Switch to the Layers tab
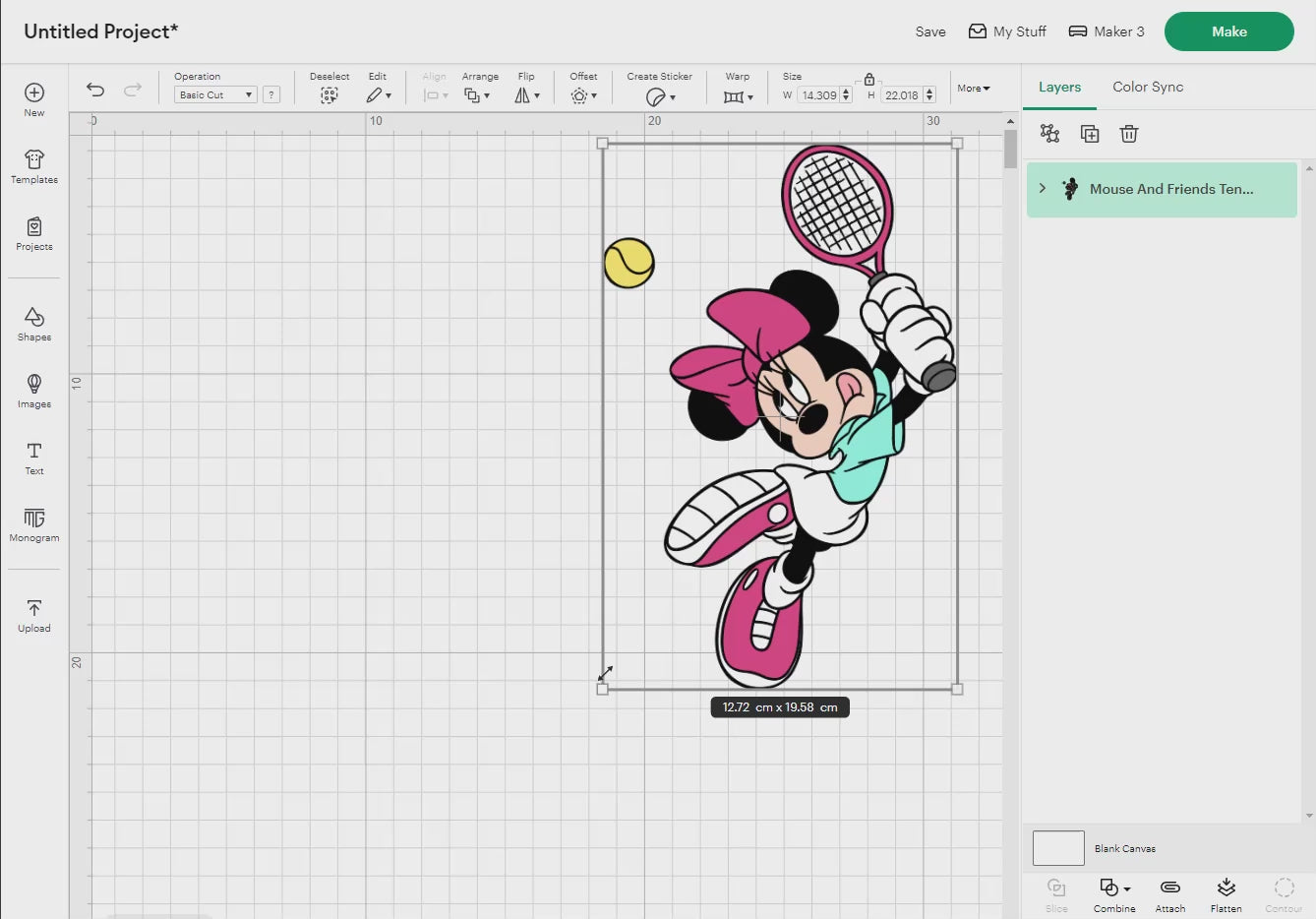 point(1059,87)
